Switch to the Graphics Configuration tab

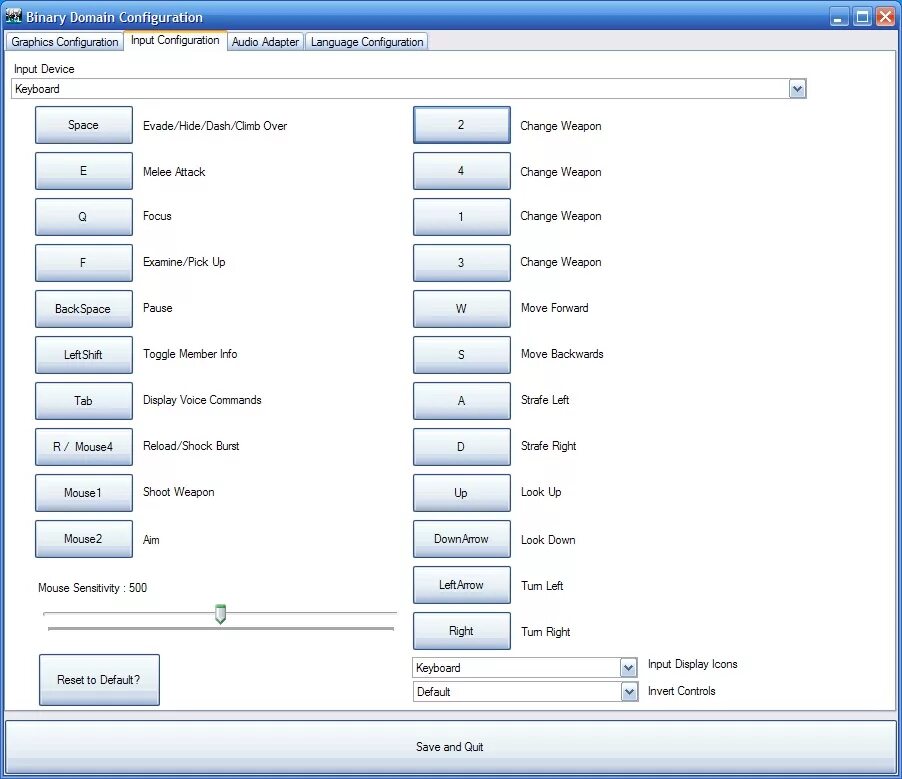pyautogui.click(x=64, y=42)
